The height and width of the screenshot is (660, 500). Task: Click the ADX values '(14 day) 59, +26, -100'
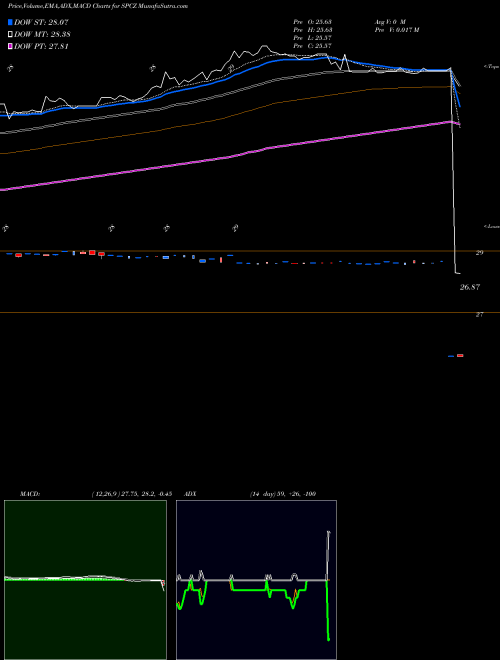pyautogui.click(x=283, y=494)
